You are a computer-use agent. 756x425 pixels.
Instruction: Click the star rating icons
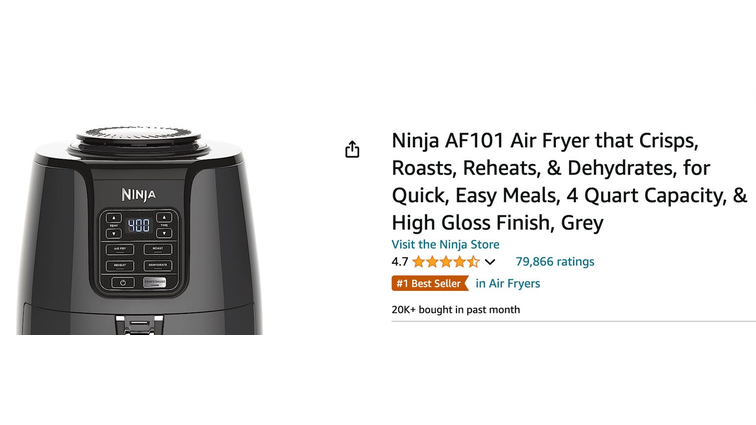click(446, 261)
